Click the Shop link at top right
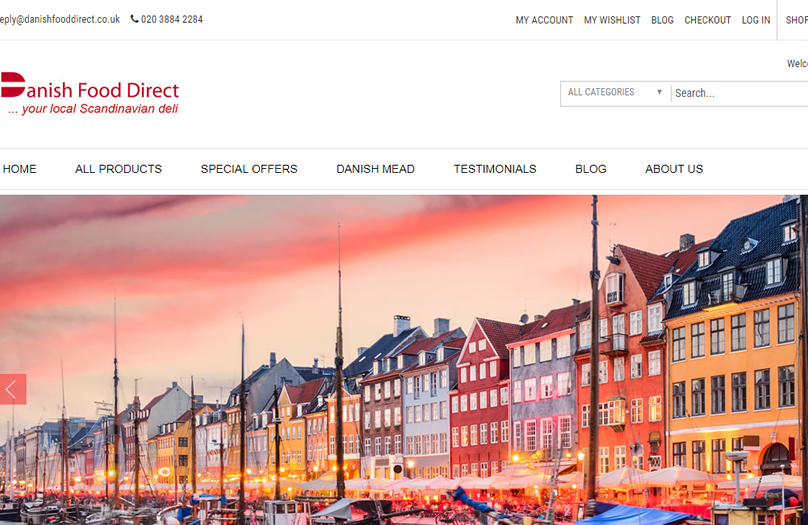Screen dimensions: 808x525 pos(796,20)
